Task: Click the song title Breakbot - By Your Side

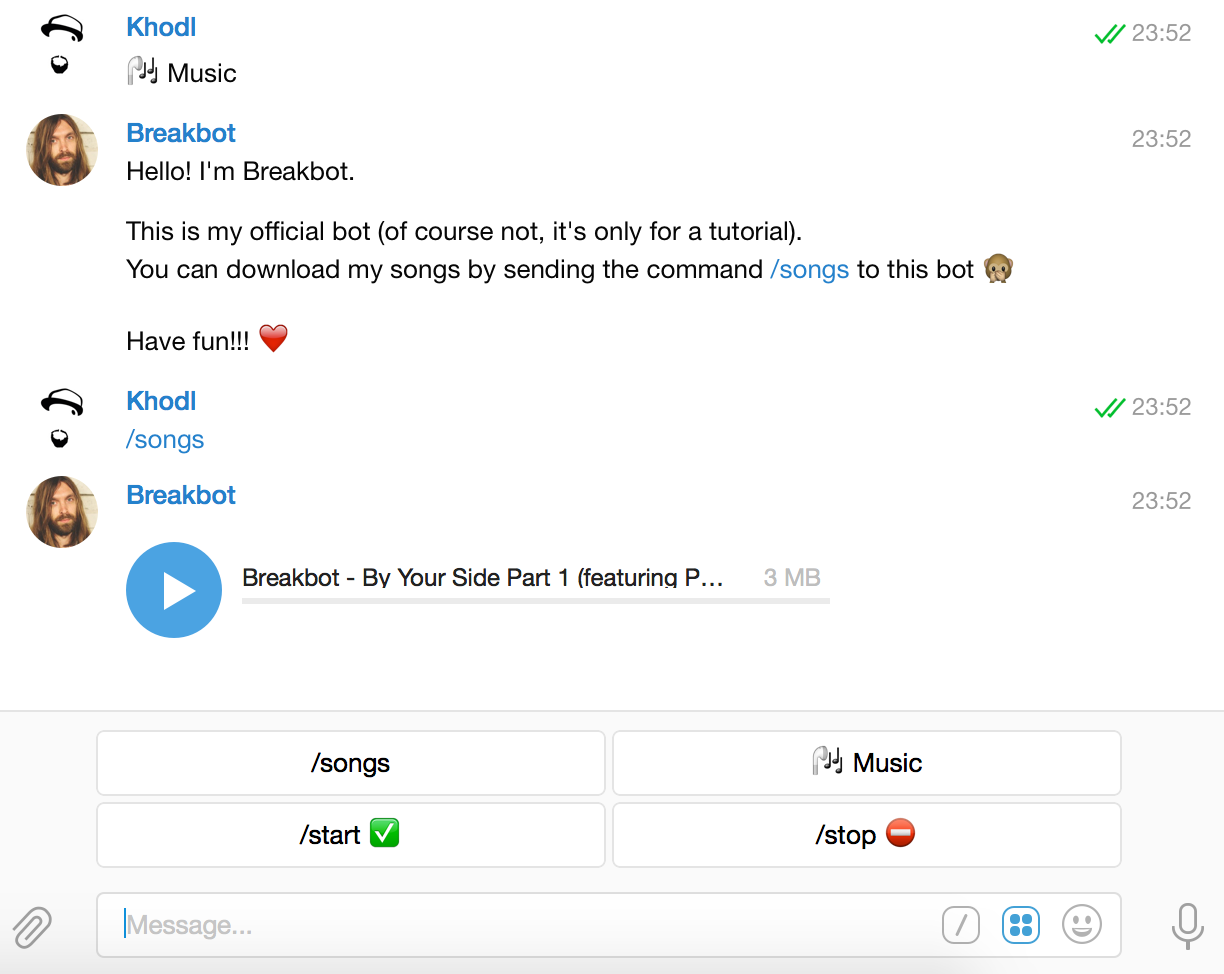Action: (483, 577)
